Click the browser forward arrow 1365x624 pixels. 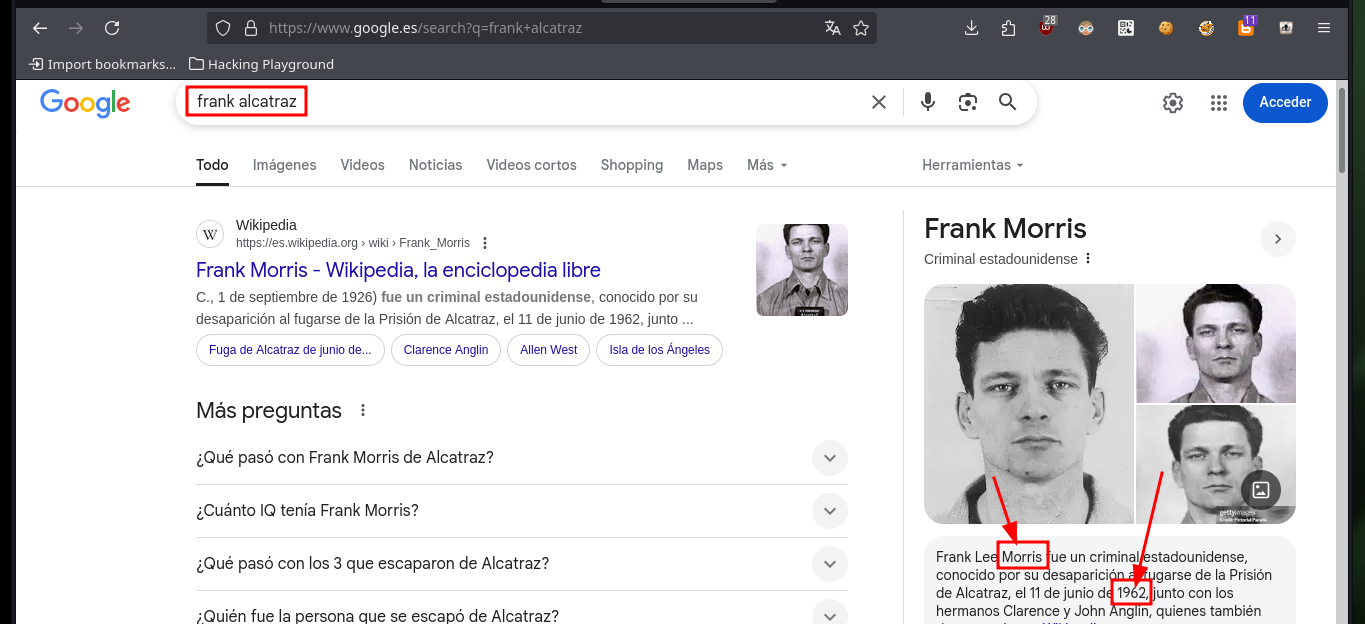point(76,28)
